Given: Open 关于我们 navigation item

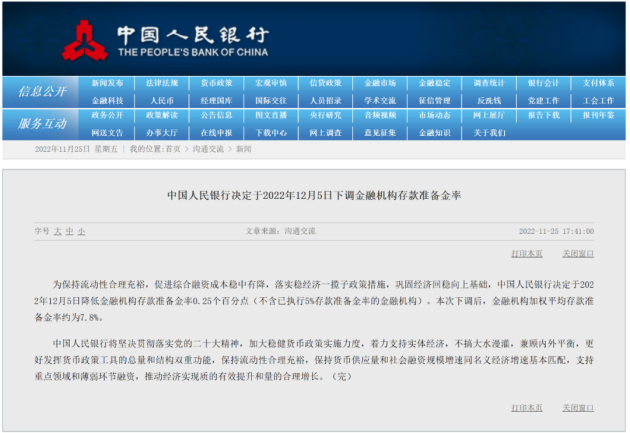Looking at the screenshot, I should click(489, 132).
